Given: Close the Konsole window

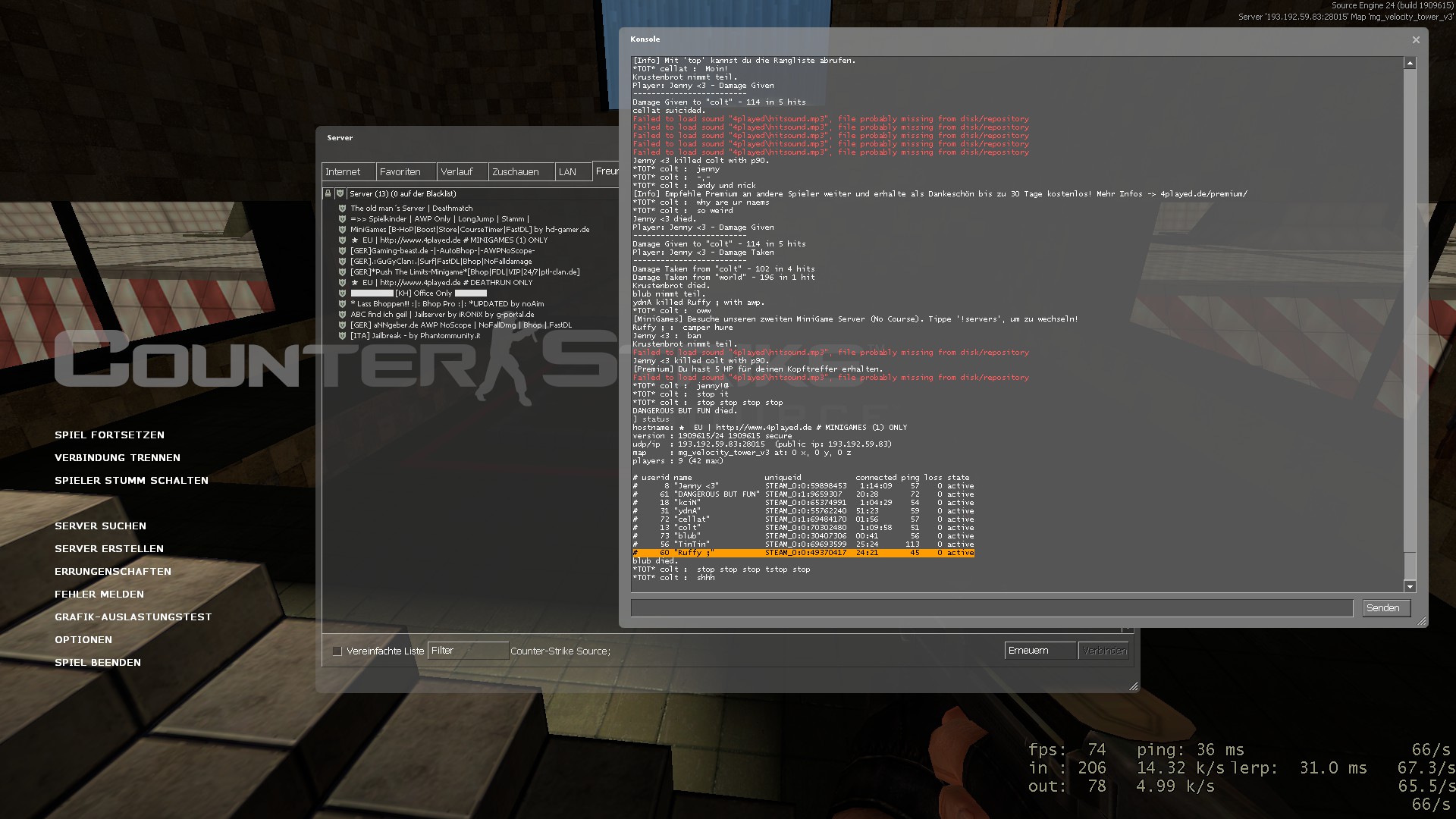Looking at the screenshot, I should pos(1415,40).
